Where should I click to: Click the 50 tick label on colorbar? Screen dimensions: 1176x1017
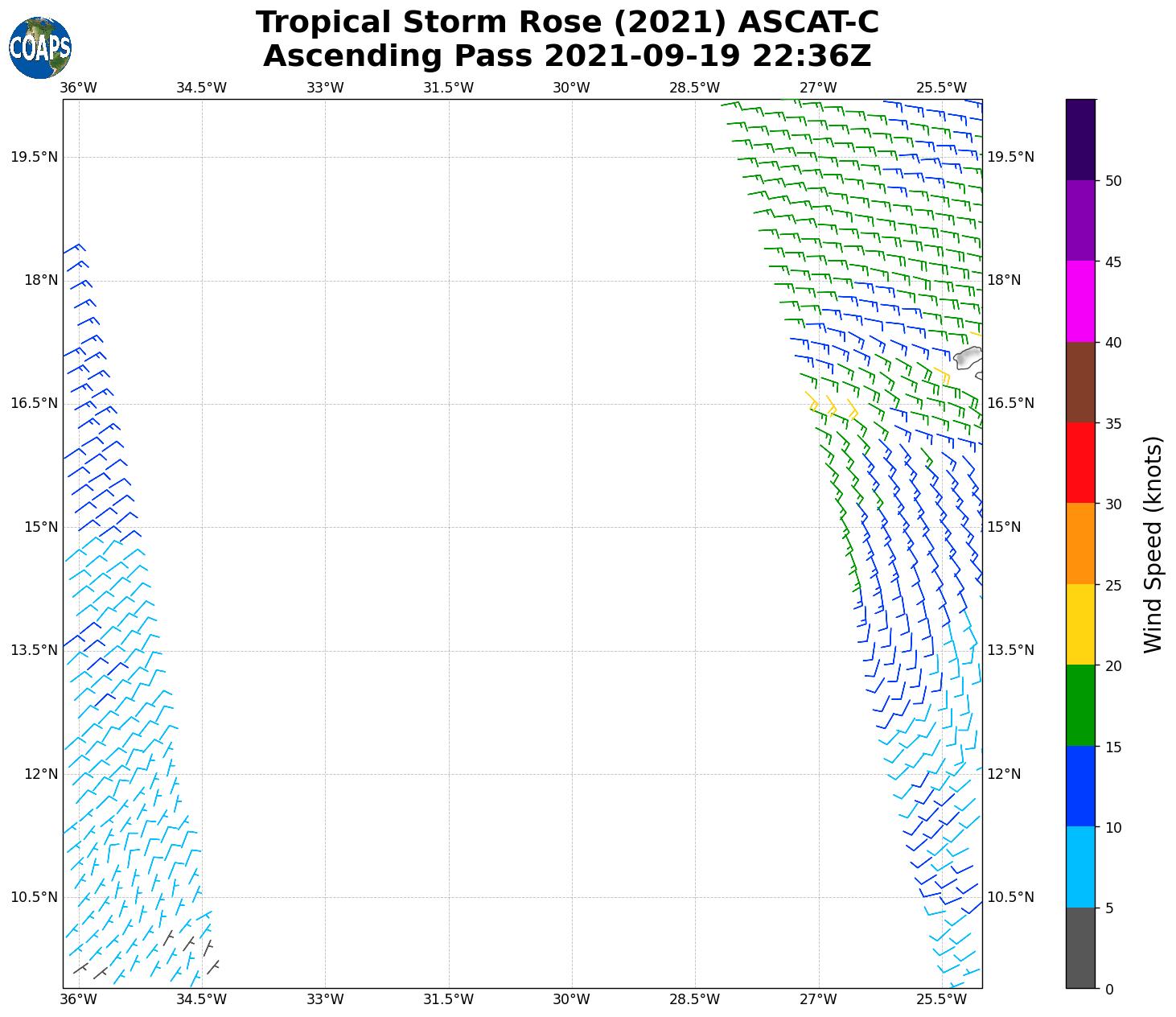1113,181
